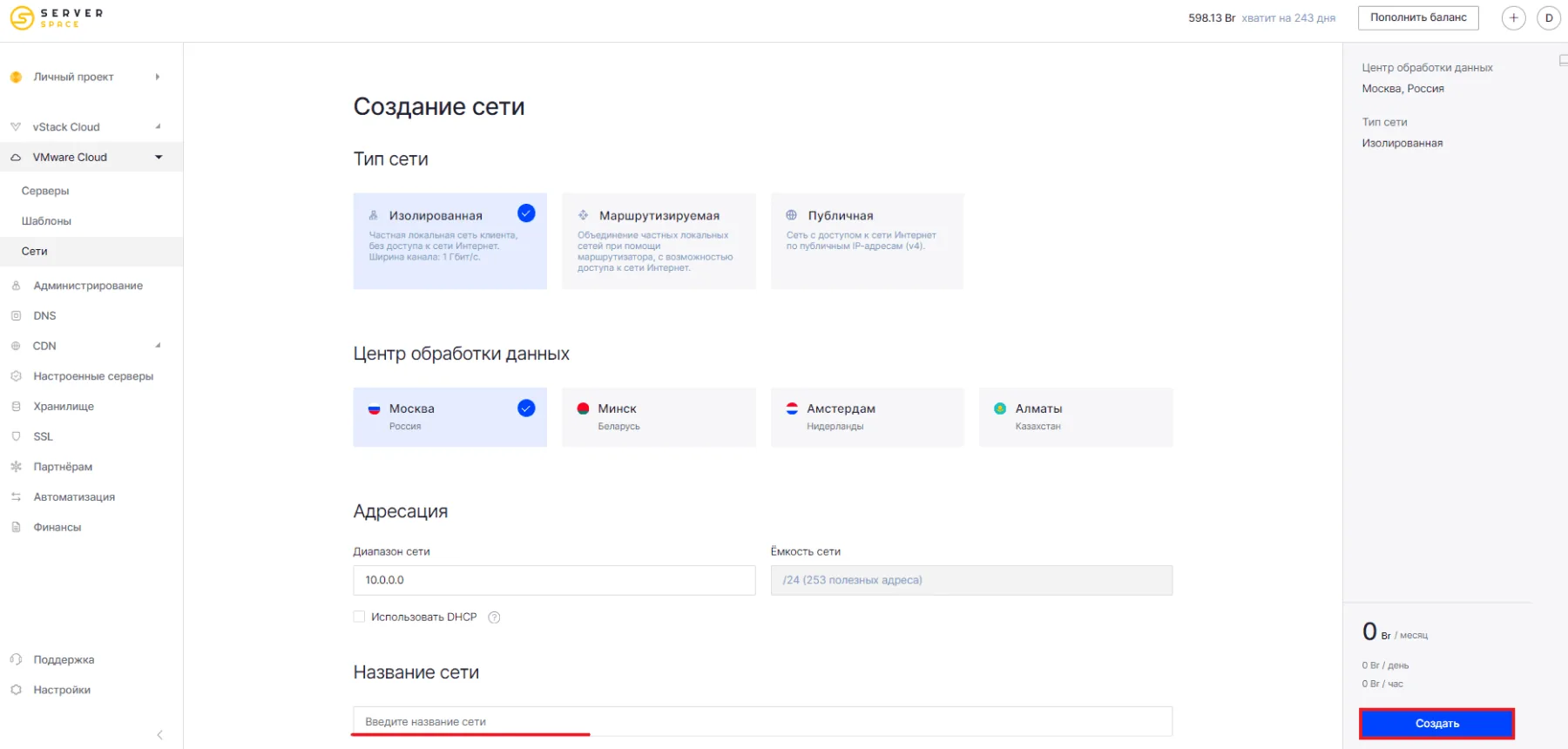Screen dimensions: 1568x749
Task: Click the SSL shield icon
Action: click(16, 436)
